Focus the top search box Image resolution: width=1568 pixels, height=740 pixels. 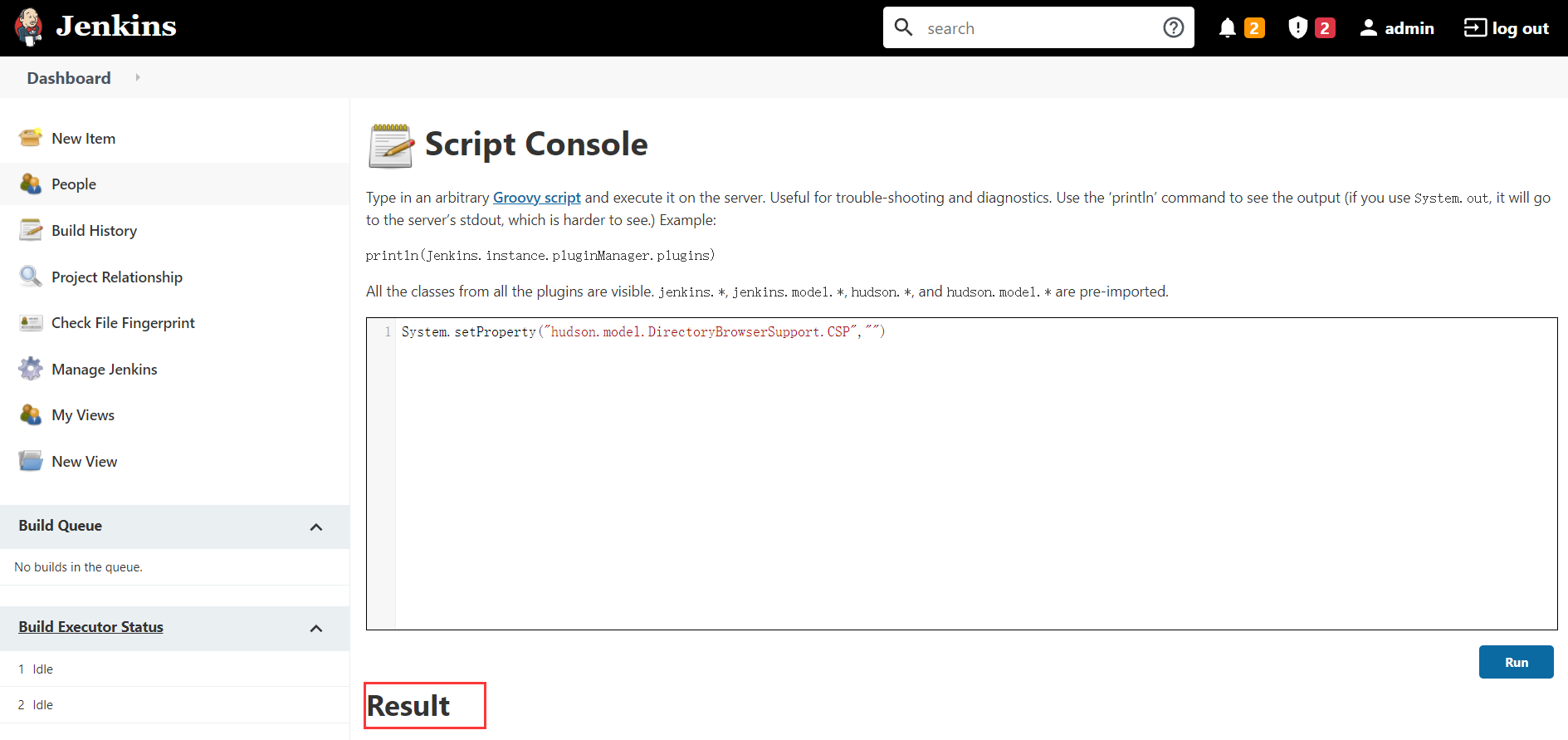[x=1038, y=28]
